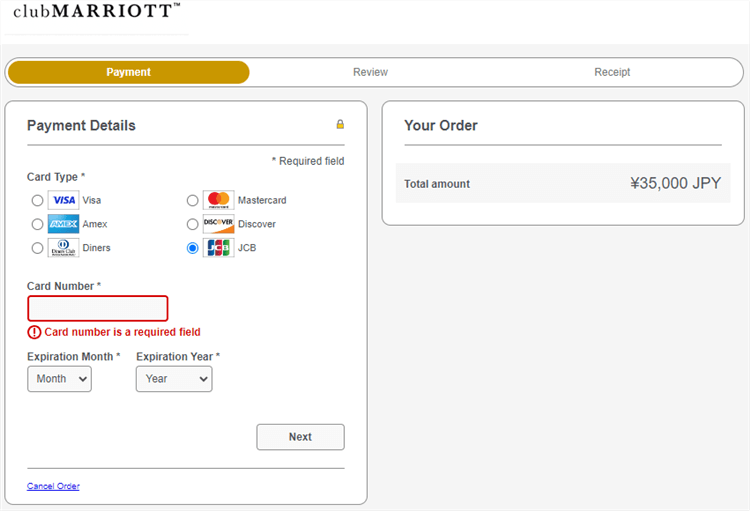This screenshot has width=750, height=511.
Task: Click the Diners Club logo
Action: 63,248
